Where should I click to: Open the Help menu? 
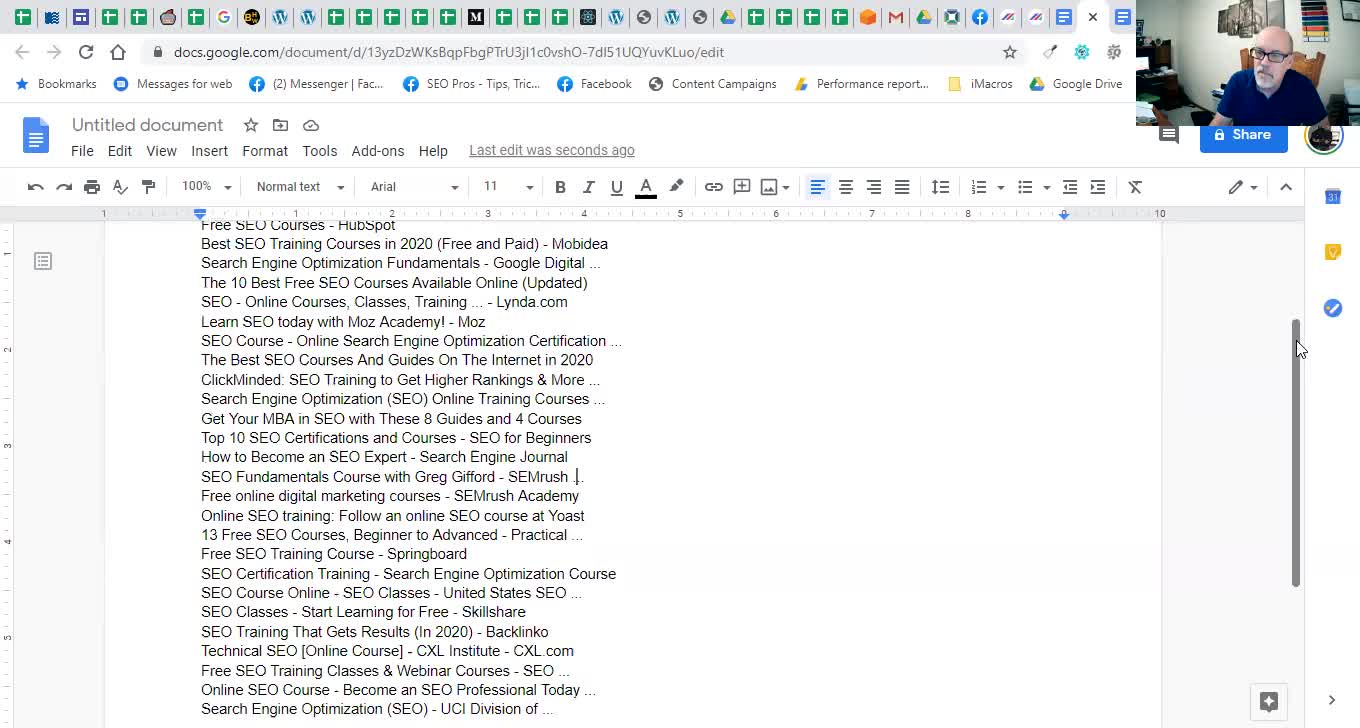click(433, 151)
